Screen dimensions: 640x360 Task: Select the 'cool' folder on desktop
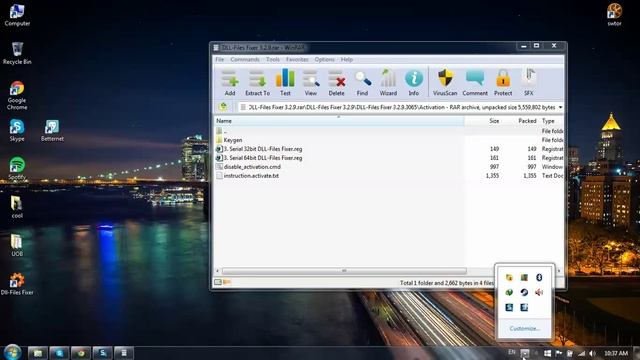coord(17,207)
